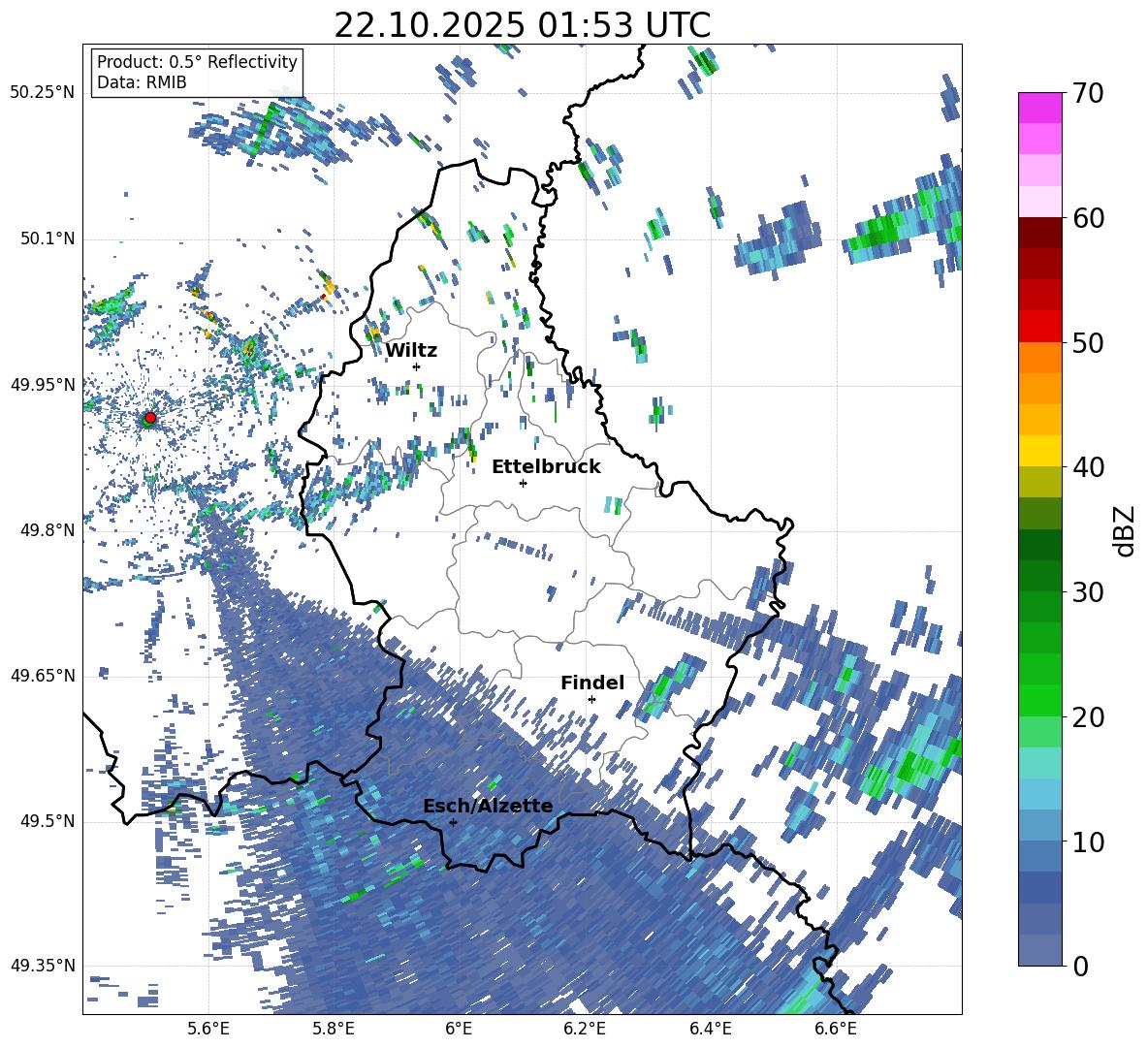Click the title '22.10.2025 01:53 UTC'
The height and width of the screenshot is (1048, 1148).
[522, 25]
